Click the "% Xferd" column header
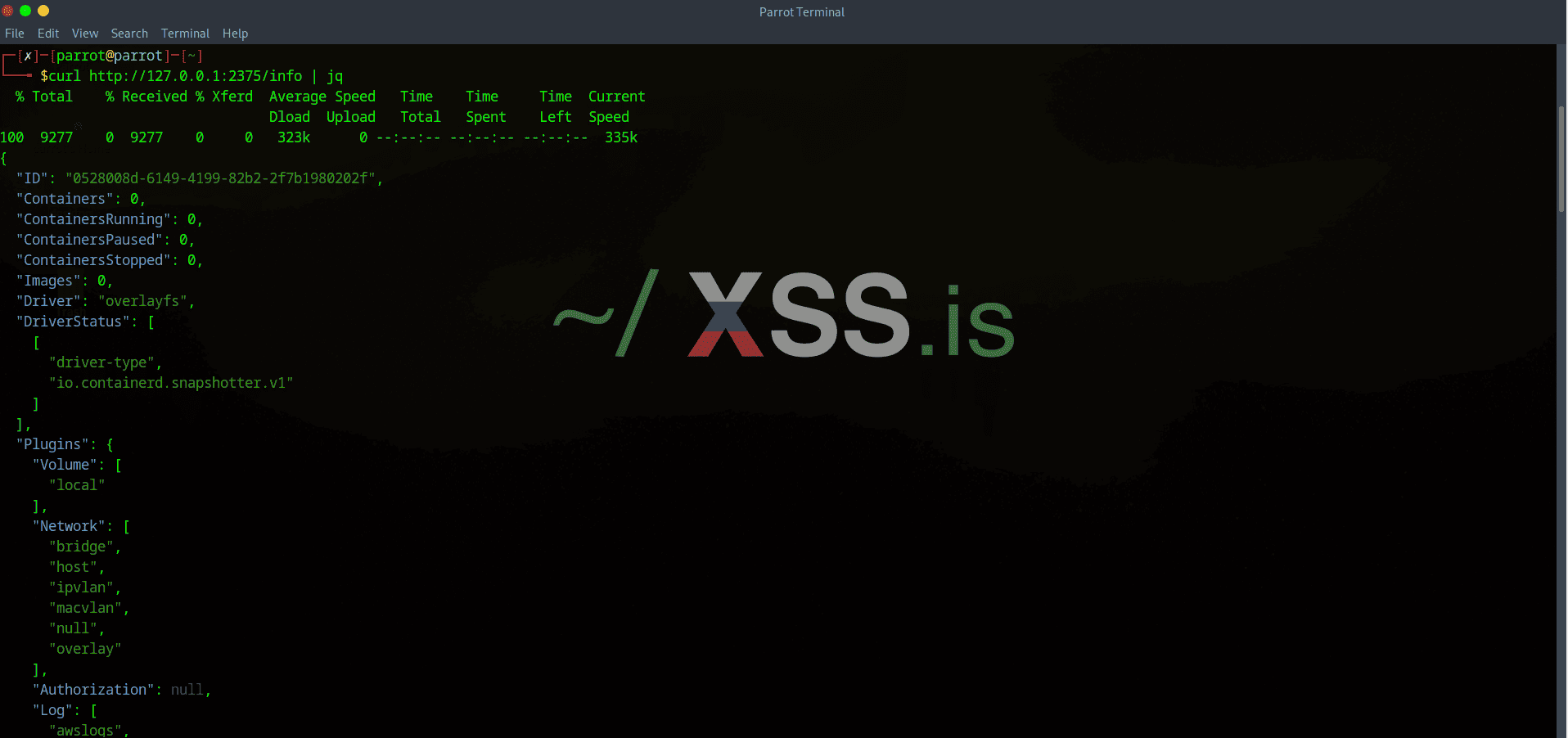 click(x=224, y=97)
